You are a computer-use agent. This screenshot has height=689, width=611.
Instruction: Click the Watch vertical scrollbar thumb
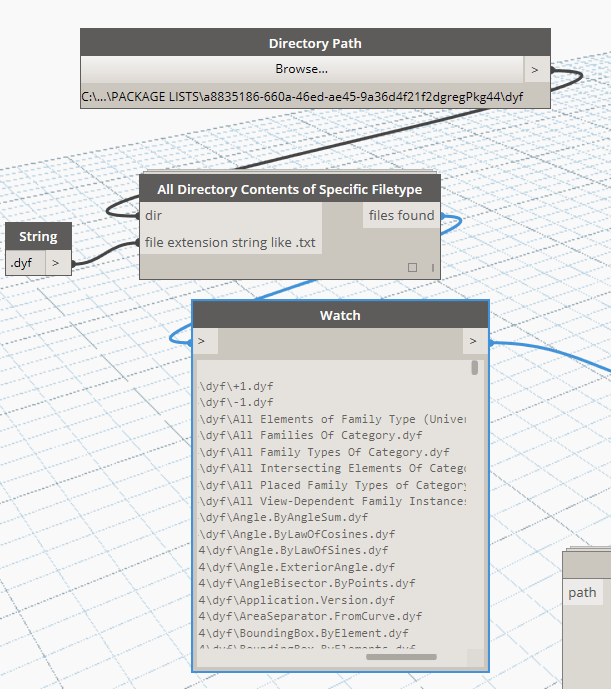[474, 368]
